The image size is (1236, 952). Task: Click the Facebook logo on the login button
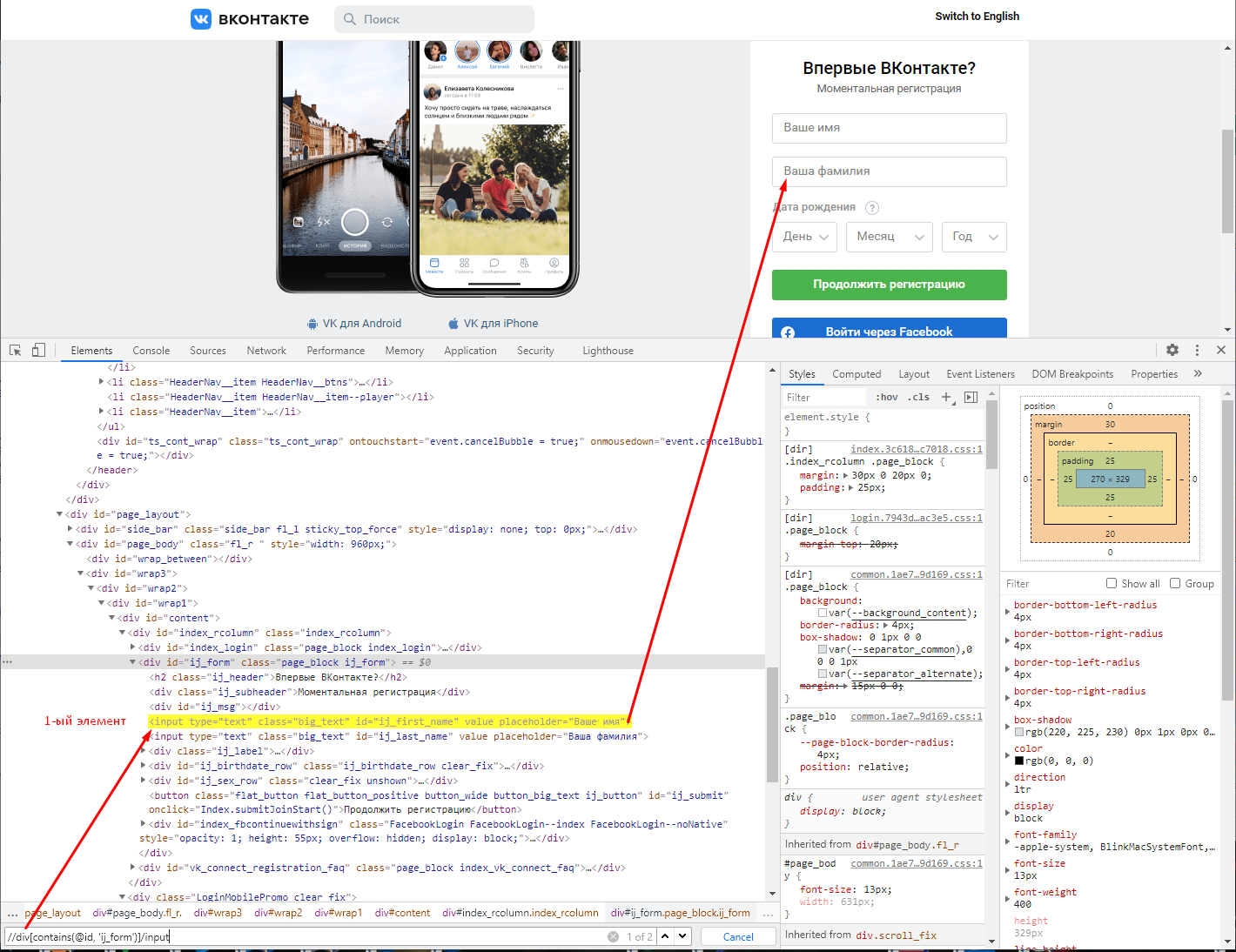tap(788, 332)
